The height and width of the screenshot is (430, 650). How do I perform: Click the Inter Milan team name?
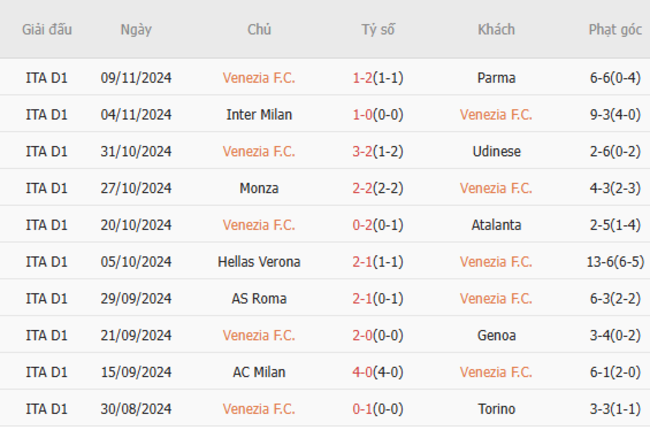click(x=259, y=115)
